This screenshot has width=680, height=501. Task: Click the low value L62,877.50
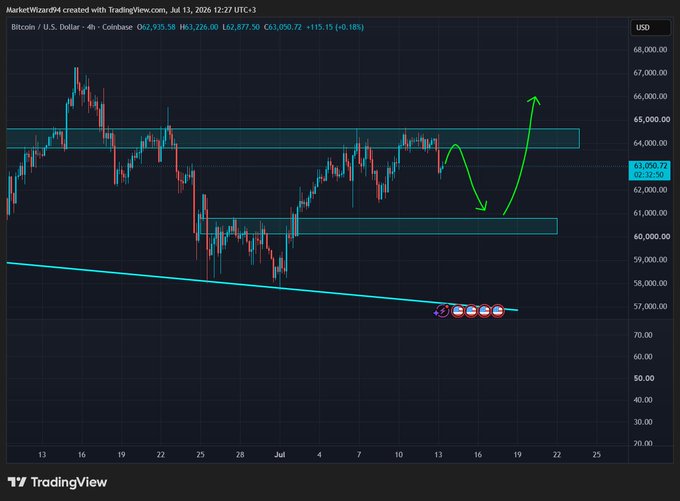click(241, 27)
